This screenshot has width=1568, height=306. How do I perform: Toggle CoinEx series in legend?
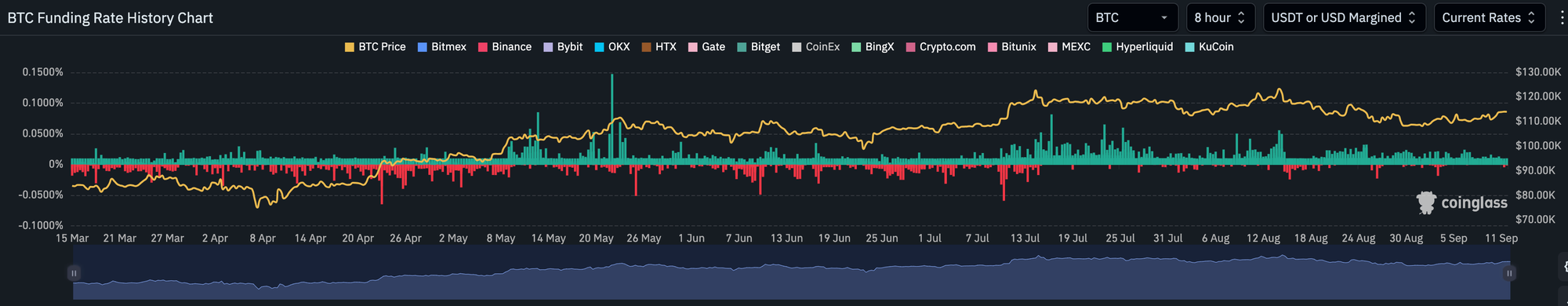tap(815, 47)
